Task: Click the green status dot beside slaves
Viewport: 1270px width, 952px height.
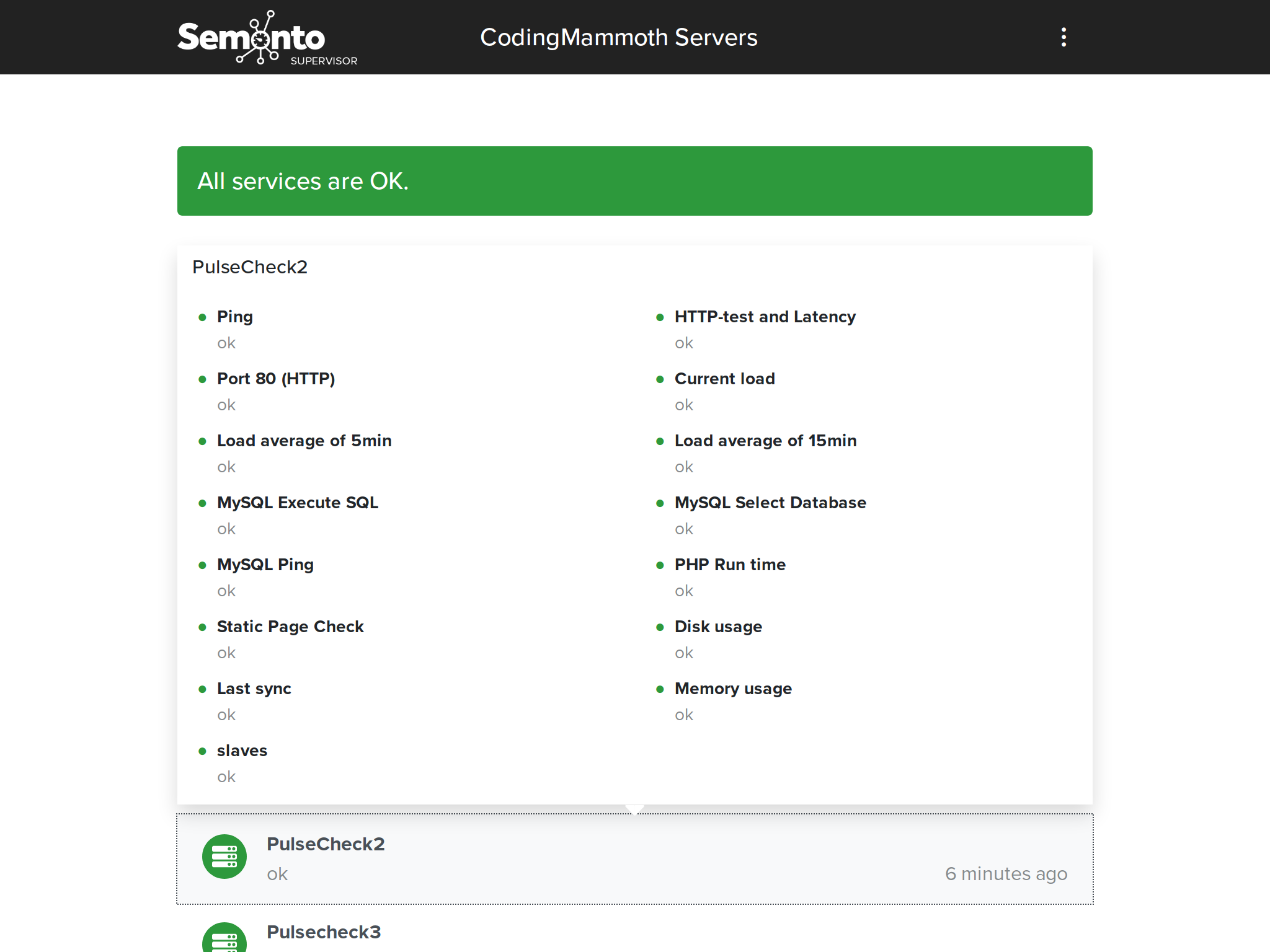Action: [202, 751]
